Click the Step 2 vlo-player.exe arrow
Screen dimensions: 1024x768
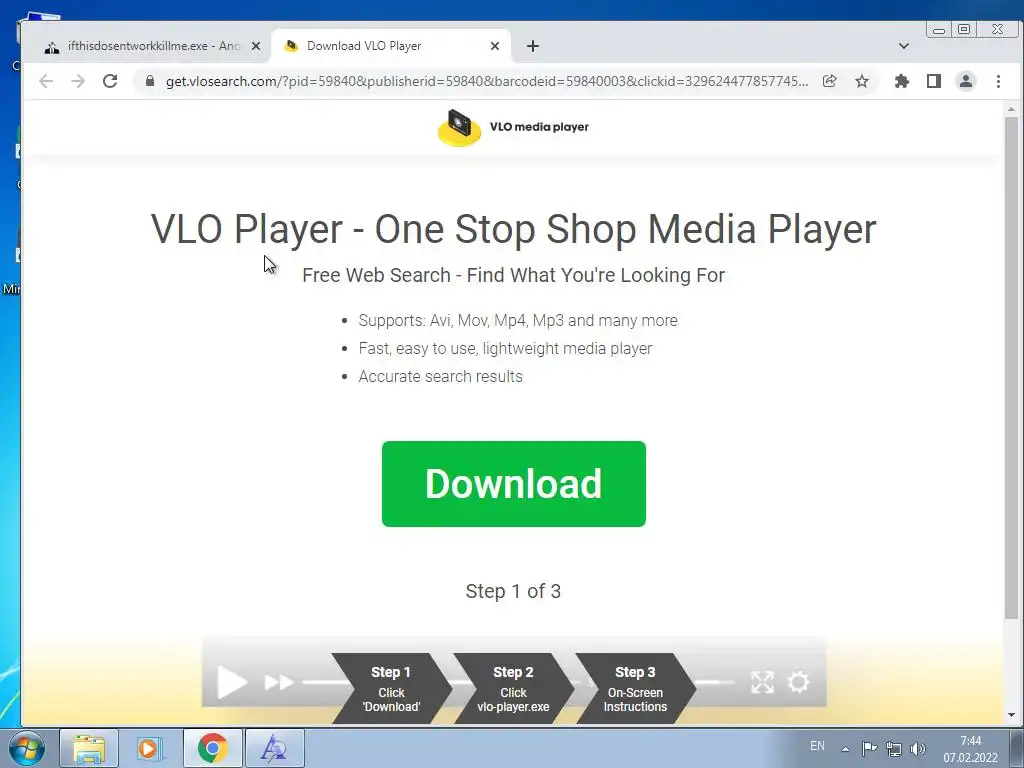513,689
